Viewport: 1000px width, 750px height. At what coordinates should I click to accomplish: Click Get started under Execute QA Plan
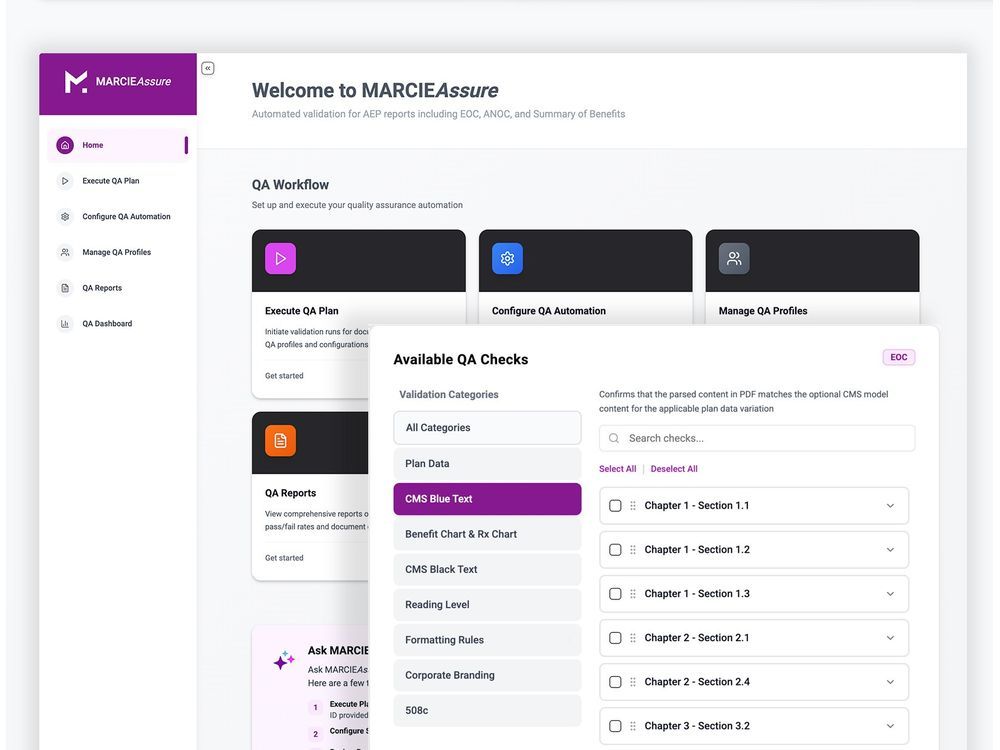tap(283, 374)
